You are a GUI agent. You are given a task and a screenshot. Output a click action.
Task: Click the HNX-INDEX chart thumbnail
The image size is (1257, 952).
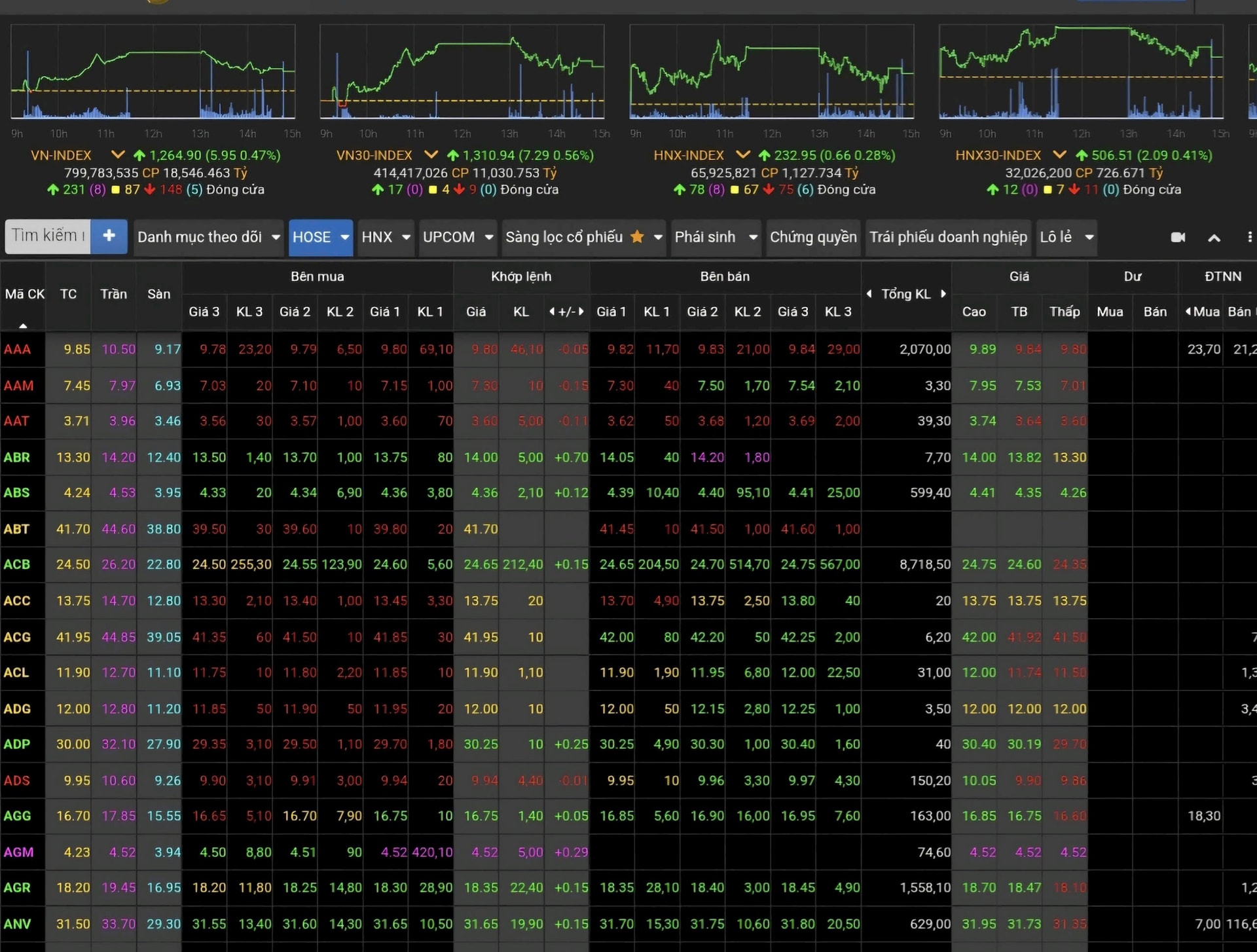pos(771,71)
